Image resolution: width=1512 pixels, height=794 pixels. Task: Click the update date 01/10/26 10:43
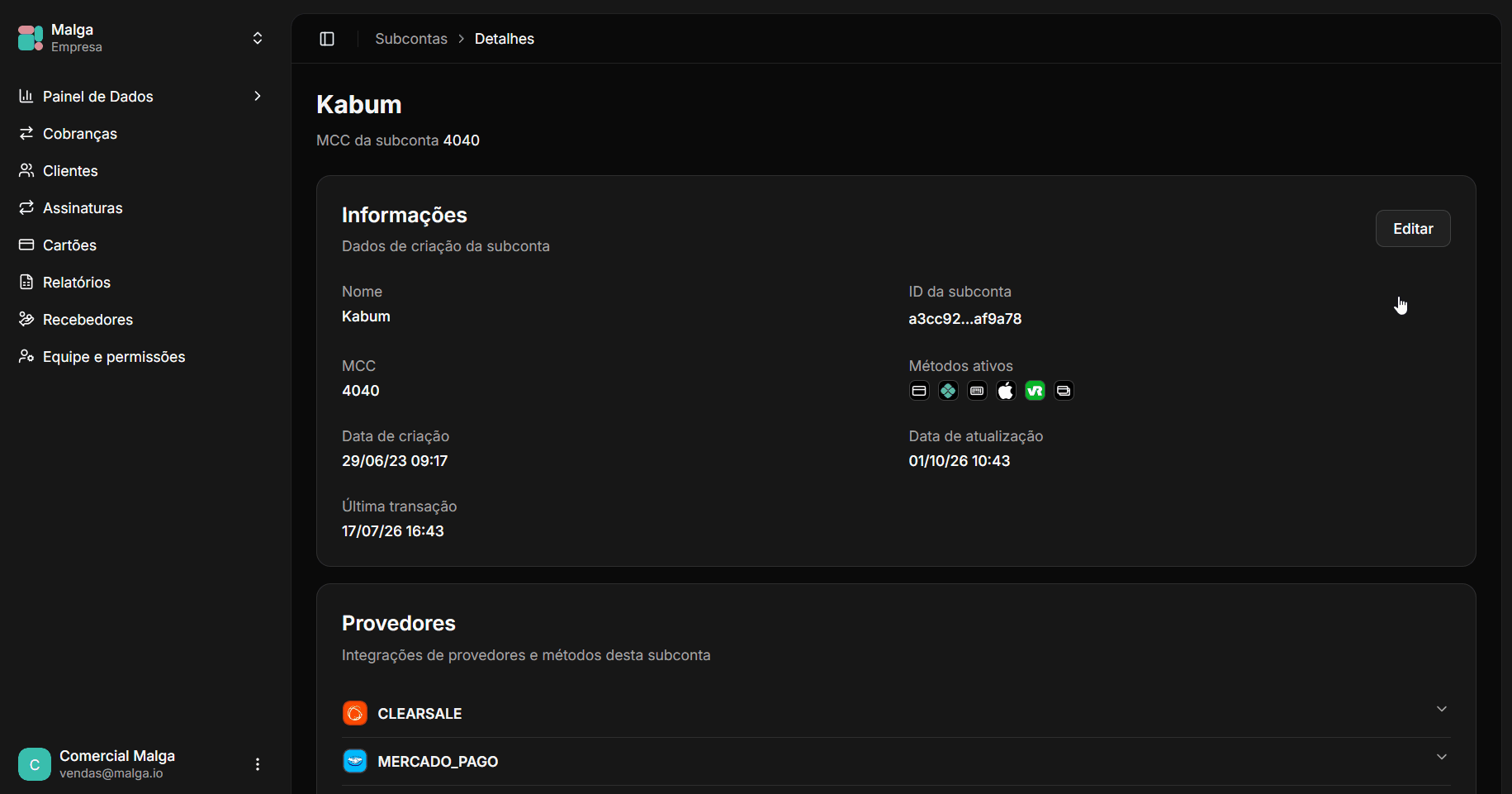click(960, 461)
